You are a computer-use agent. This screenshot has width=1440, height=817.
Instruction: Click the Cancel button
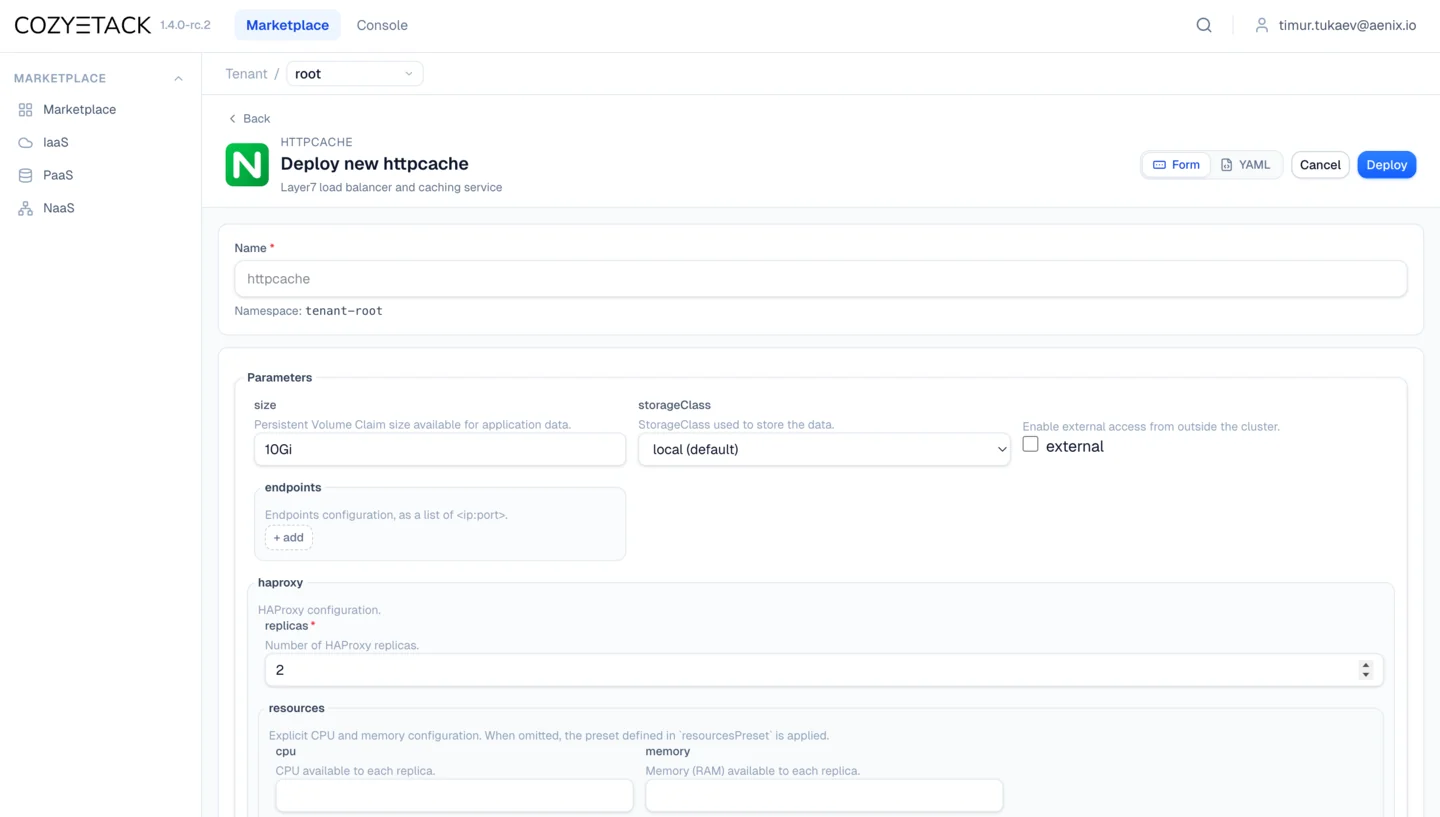(x=1320, y=165)
